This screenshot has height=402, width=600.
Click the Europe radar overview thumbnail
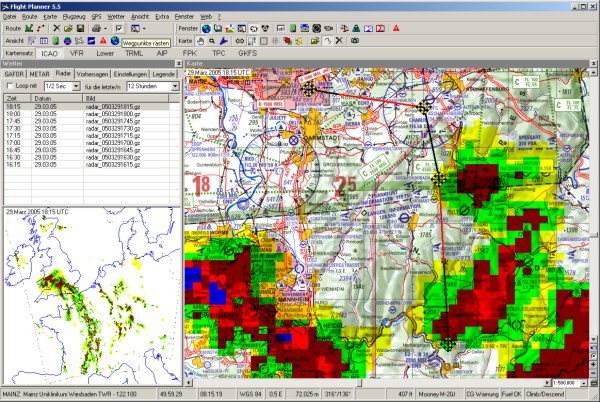click(x=92, y=296)
